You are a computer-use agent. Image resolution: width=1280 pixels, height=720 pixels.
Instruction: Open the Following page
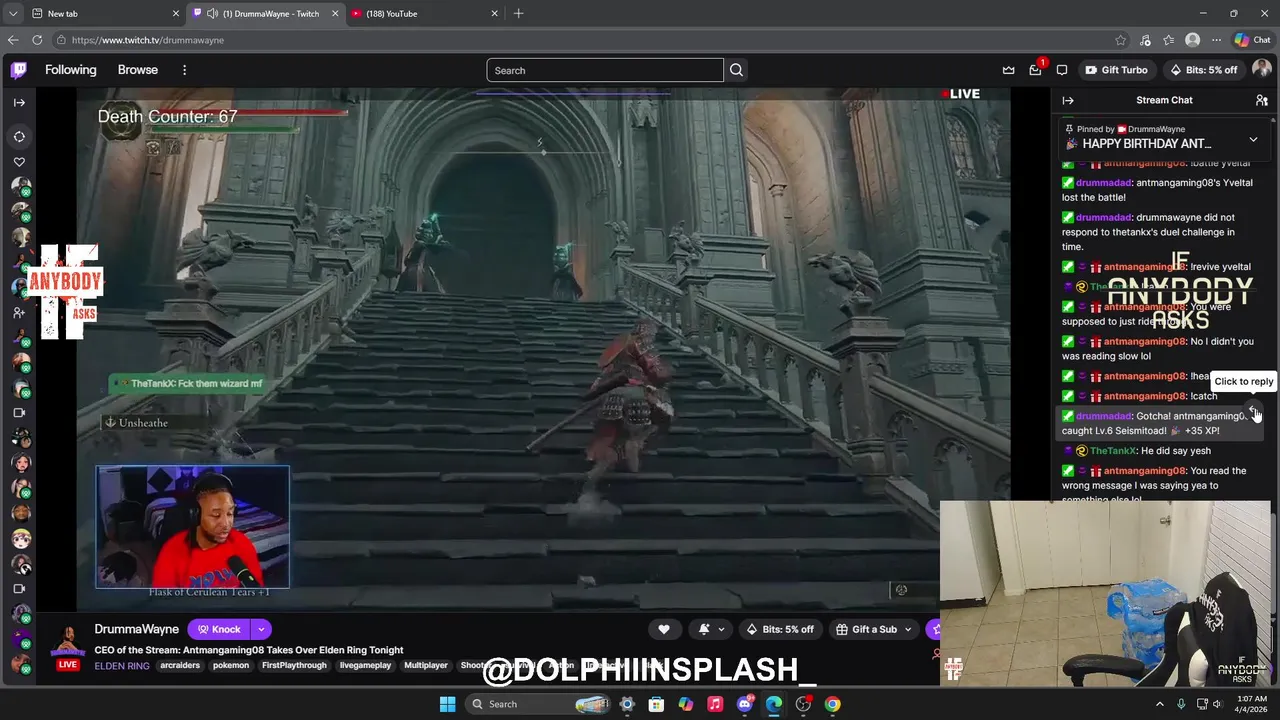point(71,70)
